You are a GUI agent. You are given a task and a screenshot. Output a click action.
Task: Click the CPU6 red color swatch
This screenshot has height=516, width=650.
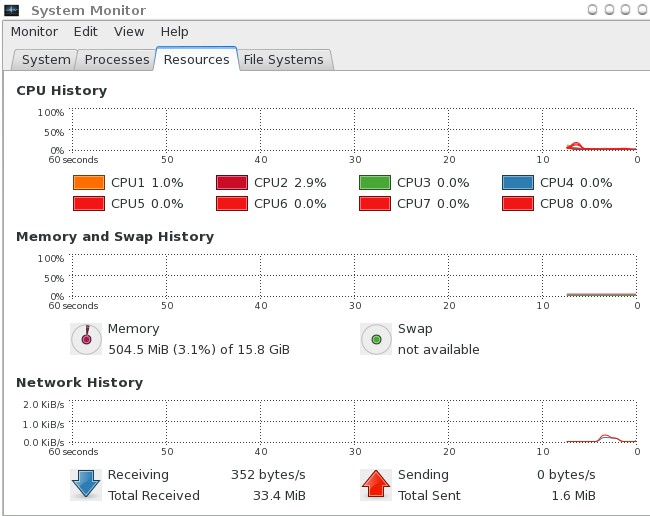click(232, 203)
